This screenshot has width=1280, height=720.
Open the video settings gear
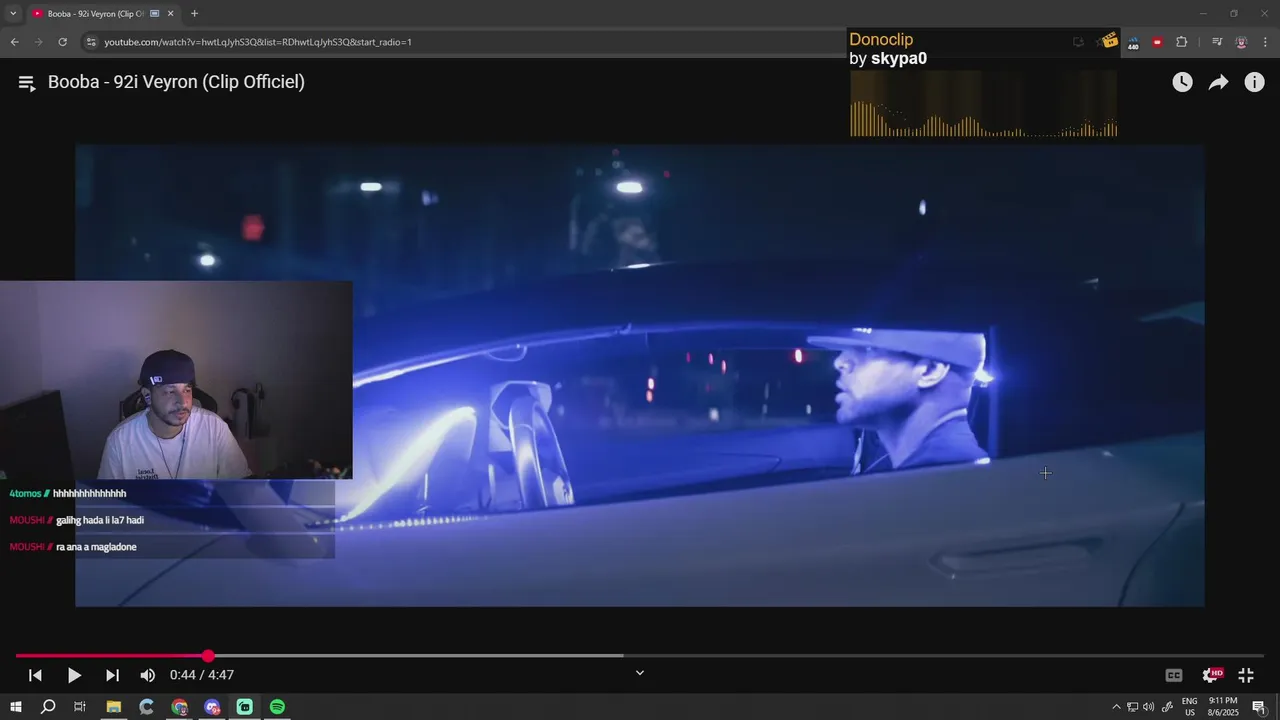pos(1210,675)
